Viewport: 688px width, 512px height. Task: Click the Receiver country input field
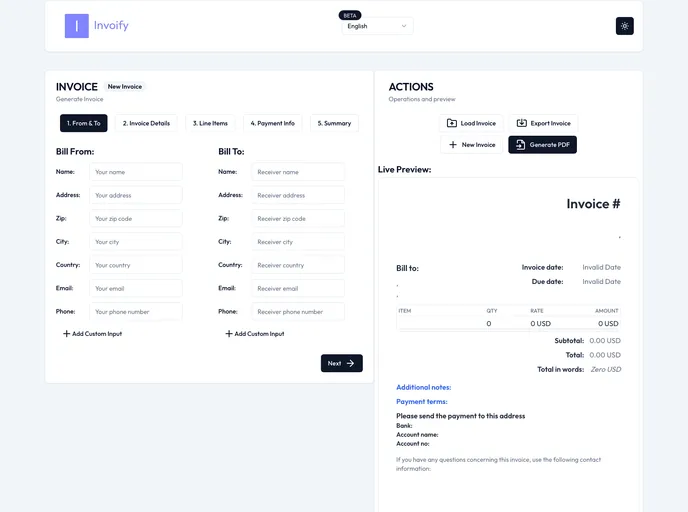coord(298,265)
